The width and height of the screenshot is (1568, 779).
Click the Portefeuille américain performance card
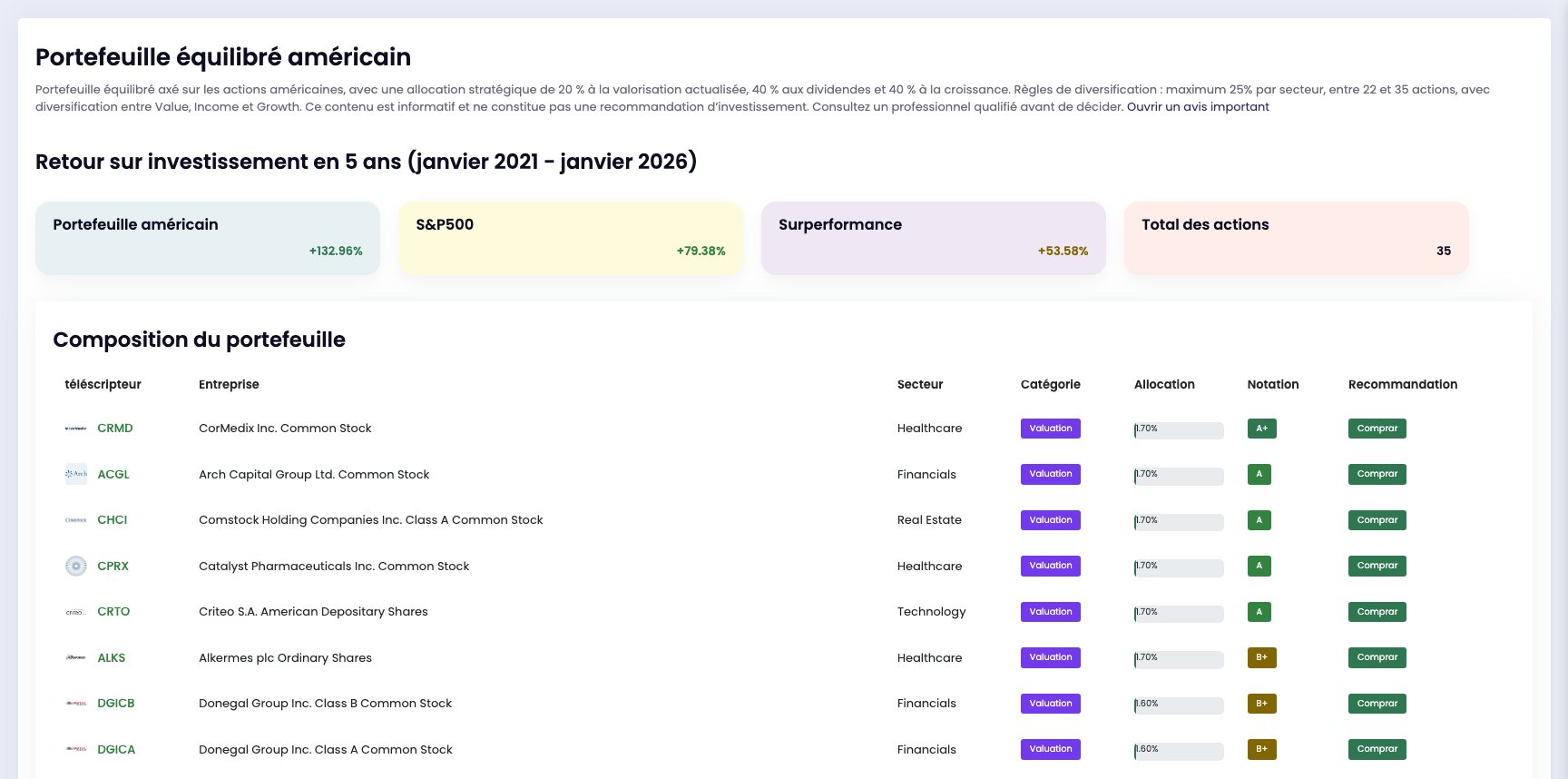[x=208, y=238]
